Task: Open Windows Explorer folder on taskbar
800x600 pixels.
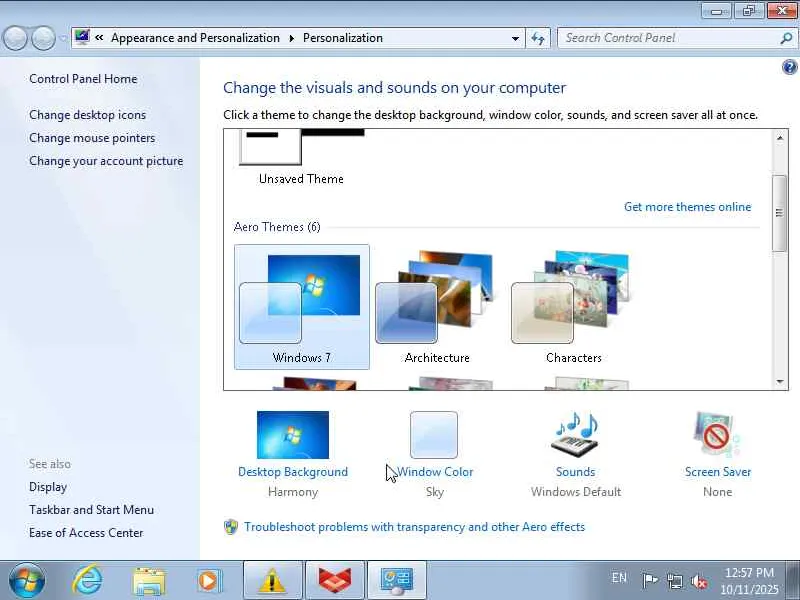Action: (149, 581)
